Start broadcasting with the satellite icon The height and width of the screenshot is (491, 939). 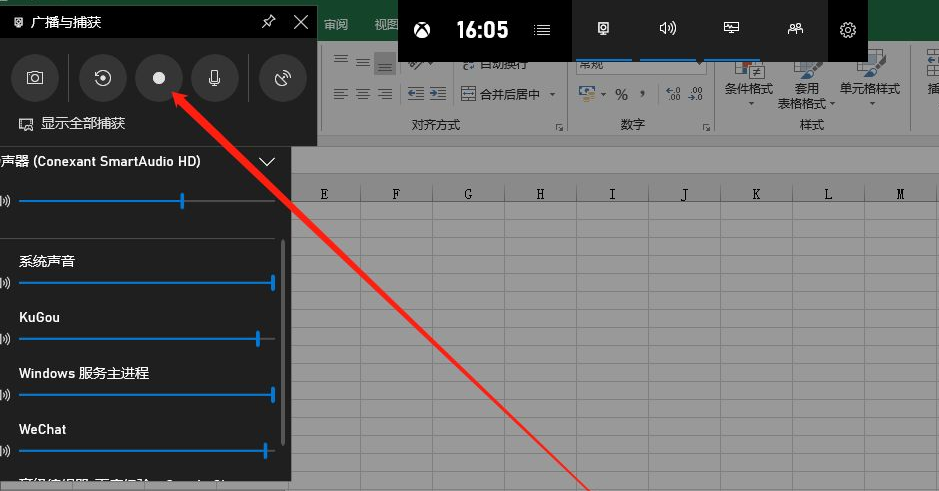[283, 78]
